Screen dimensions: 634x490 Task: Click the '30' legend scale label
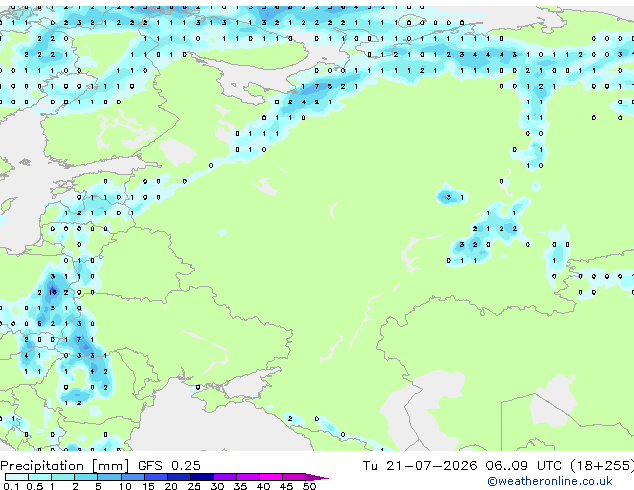pos(217,486)
